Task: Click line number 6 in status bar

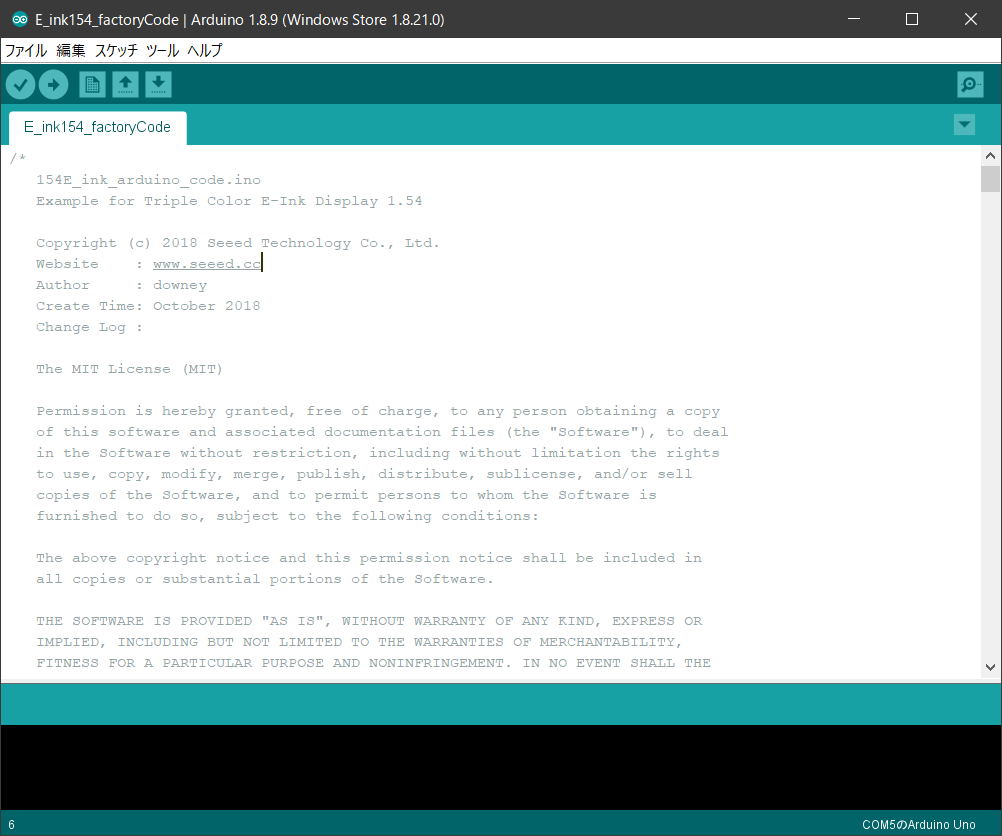Action: tap(11, 824)
